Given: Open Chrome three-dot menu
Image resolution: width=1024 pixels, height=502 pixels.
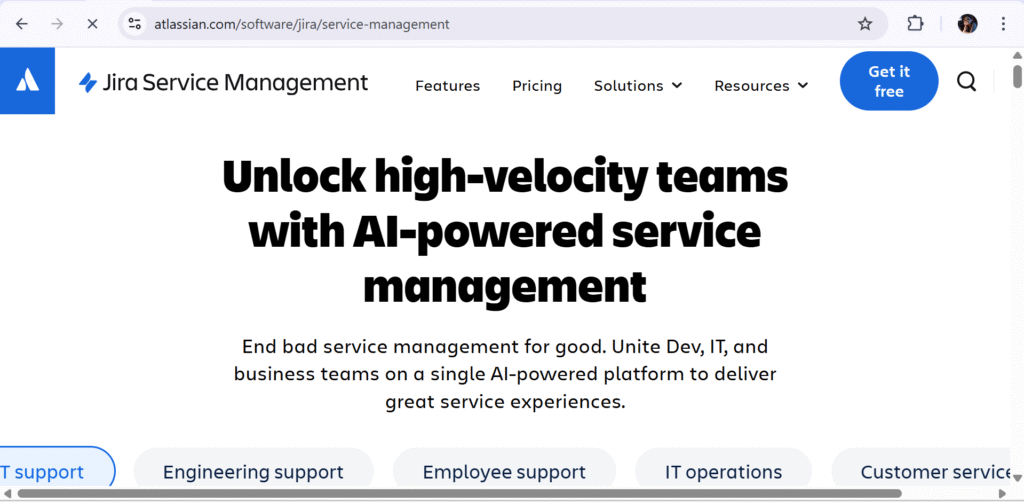Looking at the screenshot, I should [1003, 24].
